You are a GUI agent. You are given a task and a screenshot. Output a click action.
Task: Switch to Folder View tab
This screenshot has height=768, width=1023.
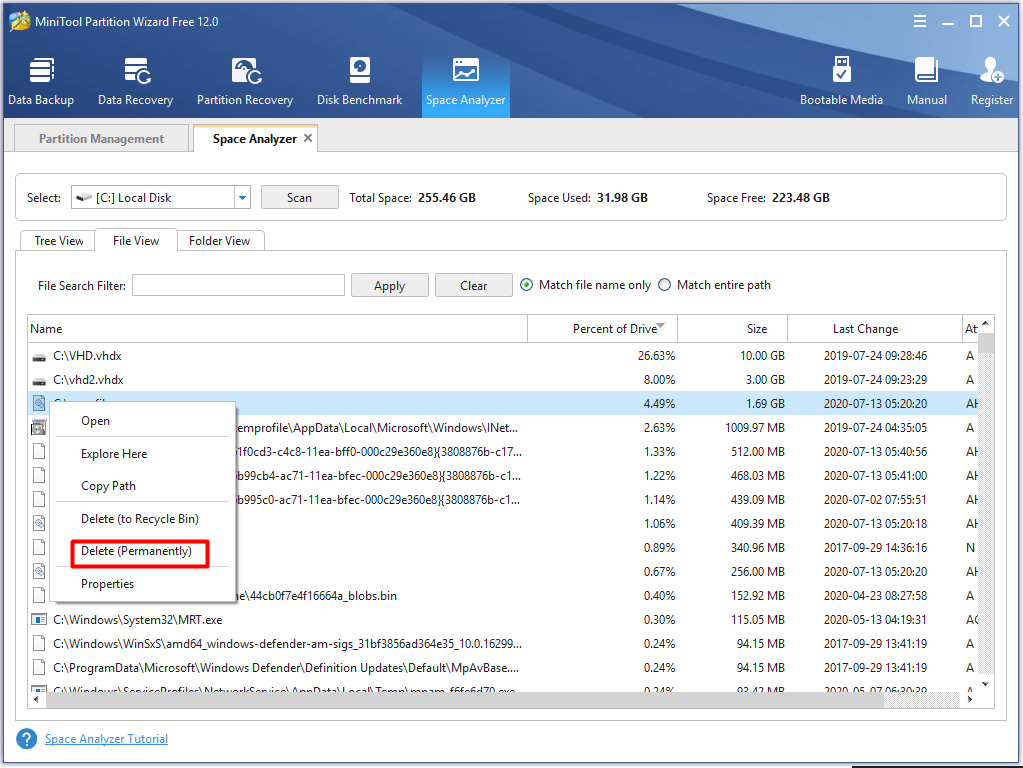[220, 241]
